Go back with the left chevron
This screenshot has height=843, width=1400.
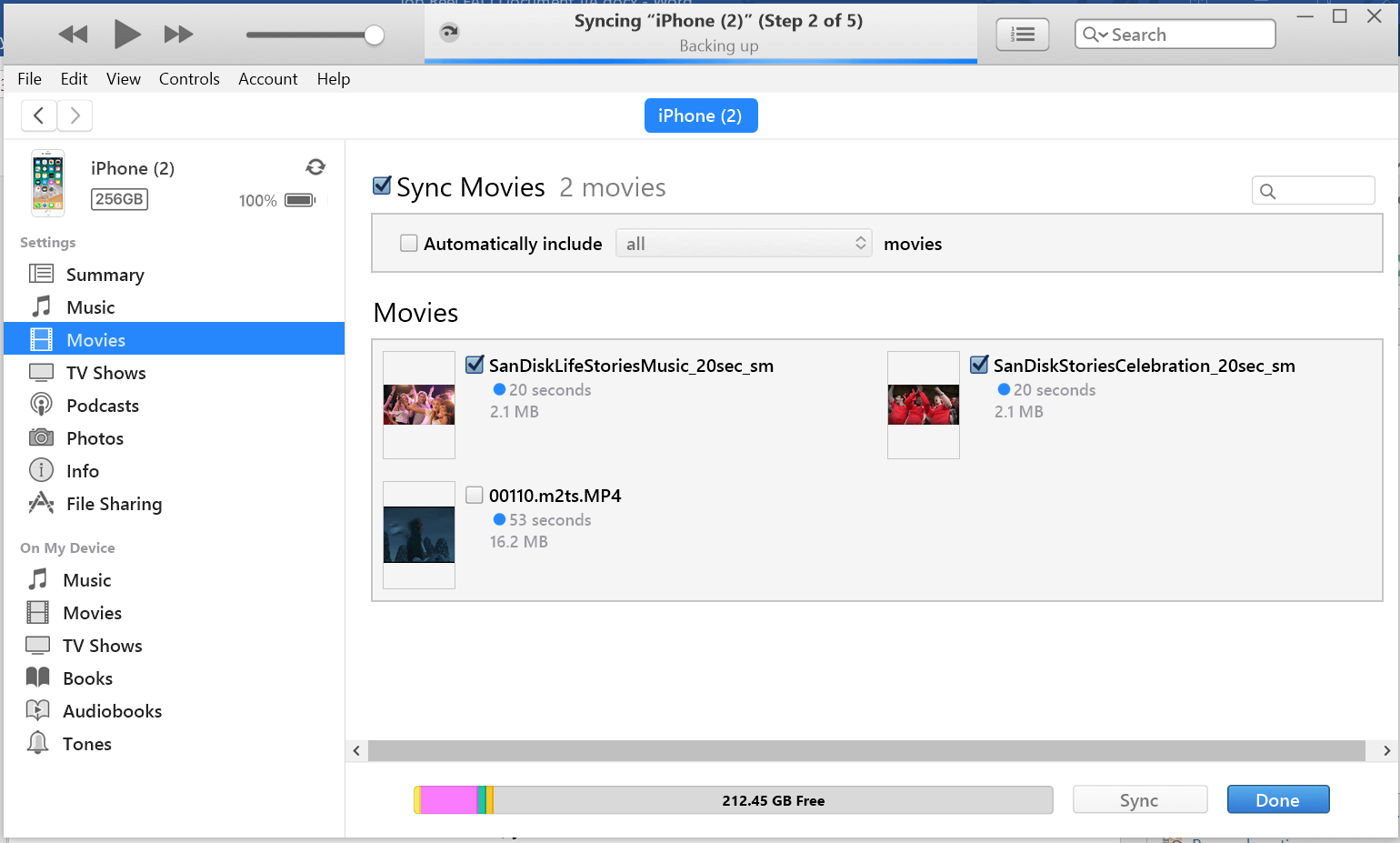(38, 115)
